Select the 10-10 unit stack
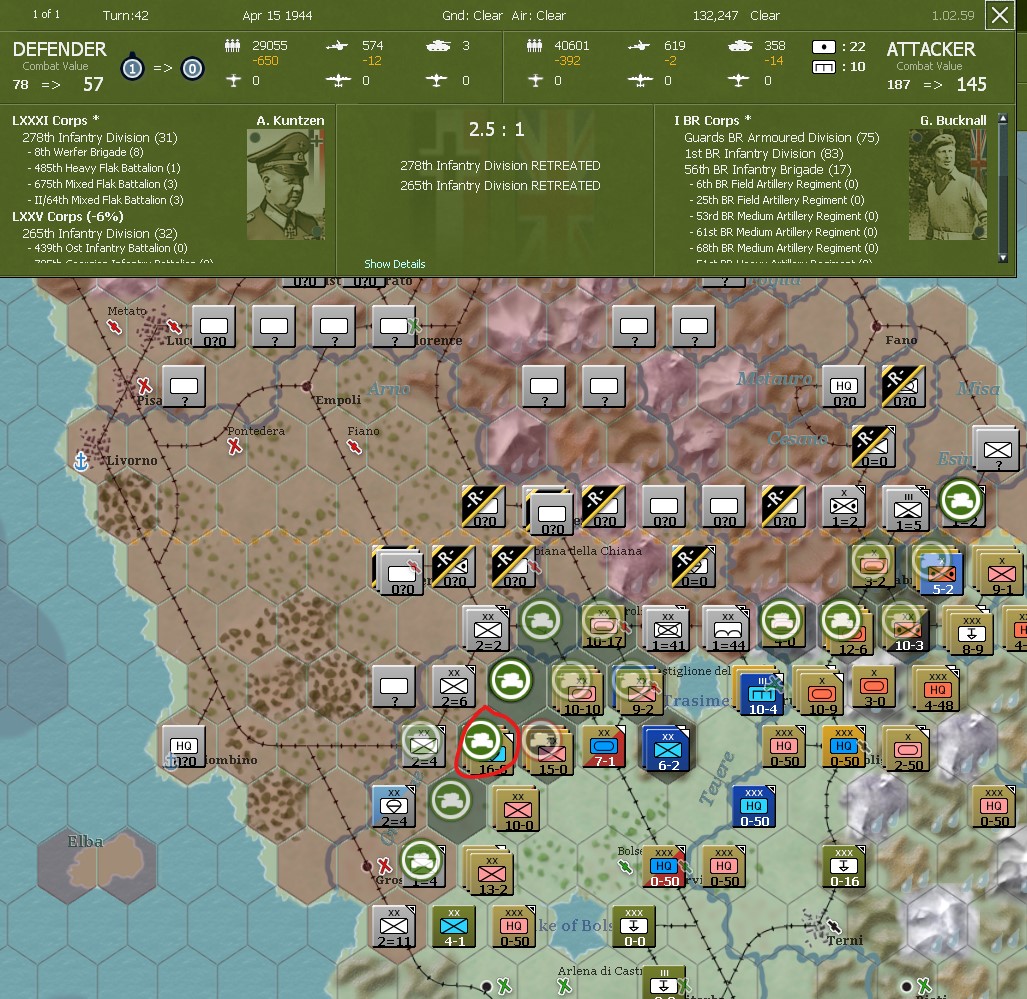Image resolution: width=1027 pixels, height=999 pixels. pos(580,690)
